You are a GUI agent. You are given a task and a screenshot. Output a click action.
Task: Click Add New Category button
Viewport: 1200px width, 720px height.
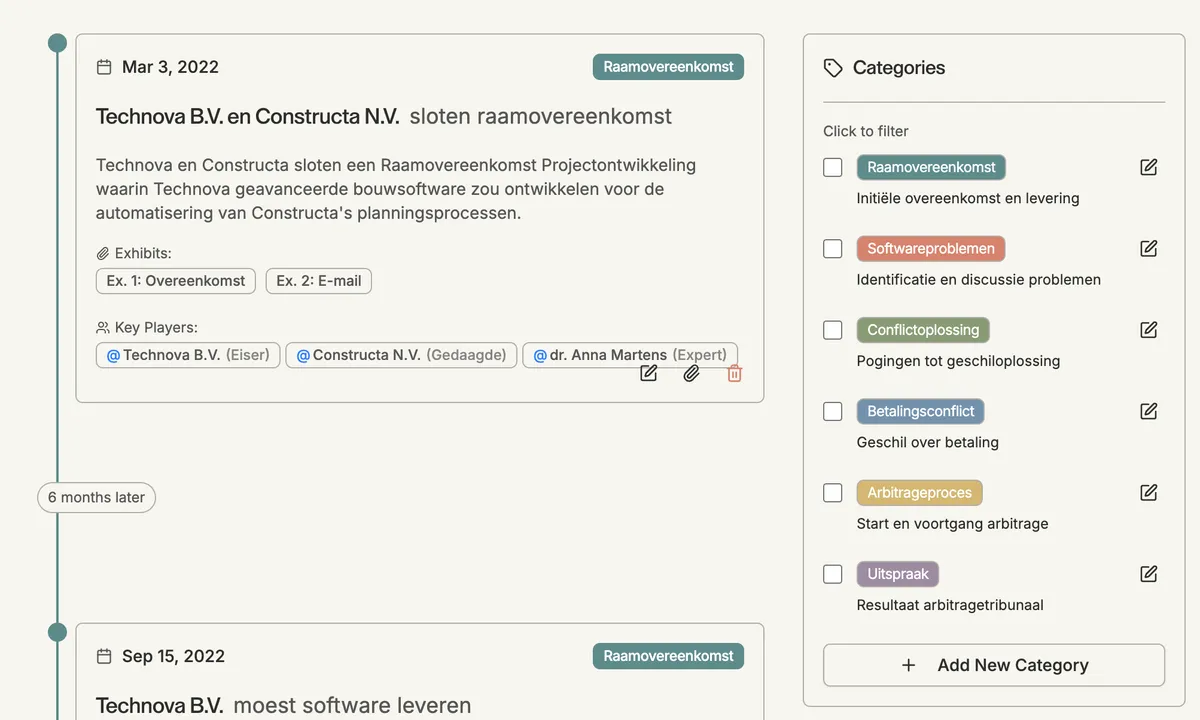(994, 665)
